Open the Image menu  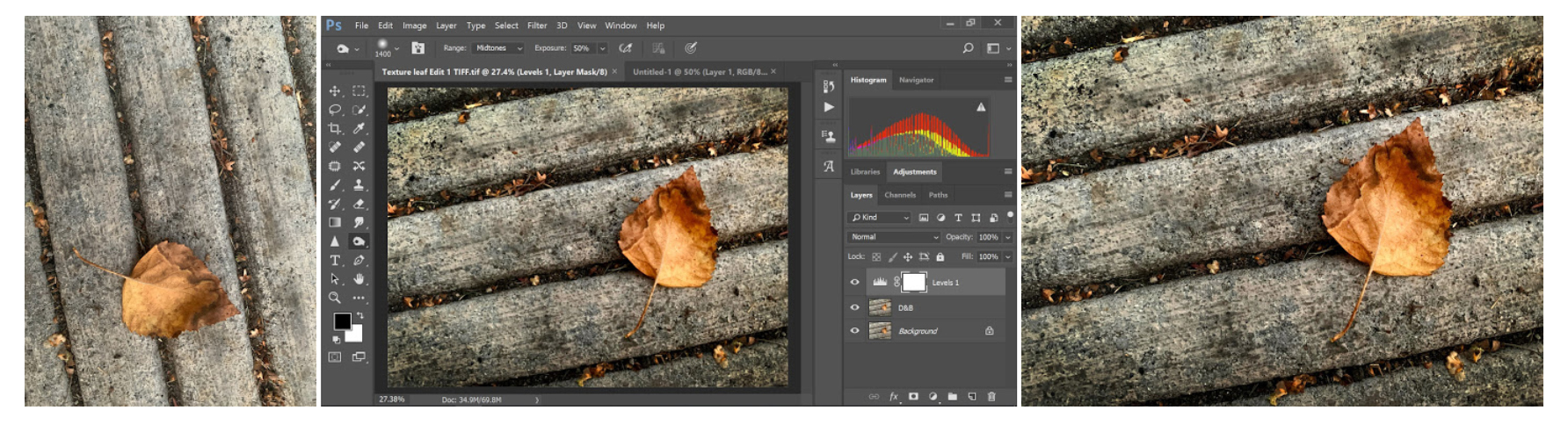click(x=414, y=25)
